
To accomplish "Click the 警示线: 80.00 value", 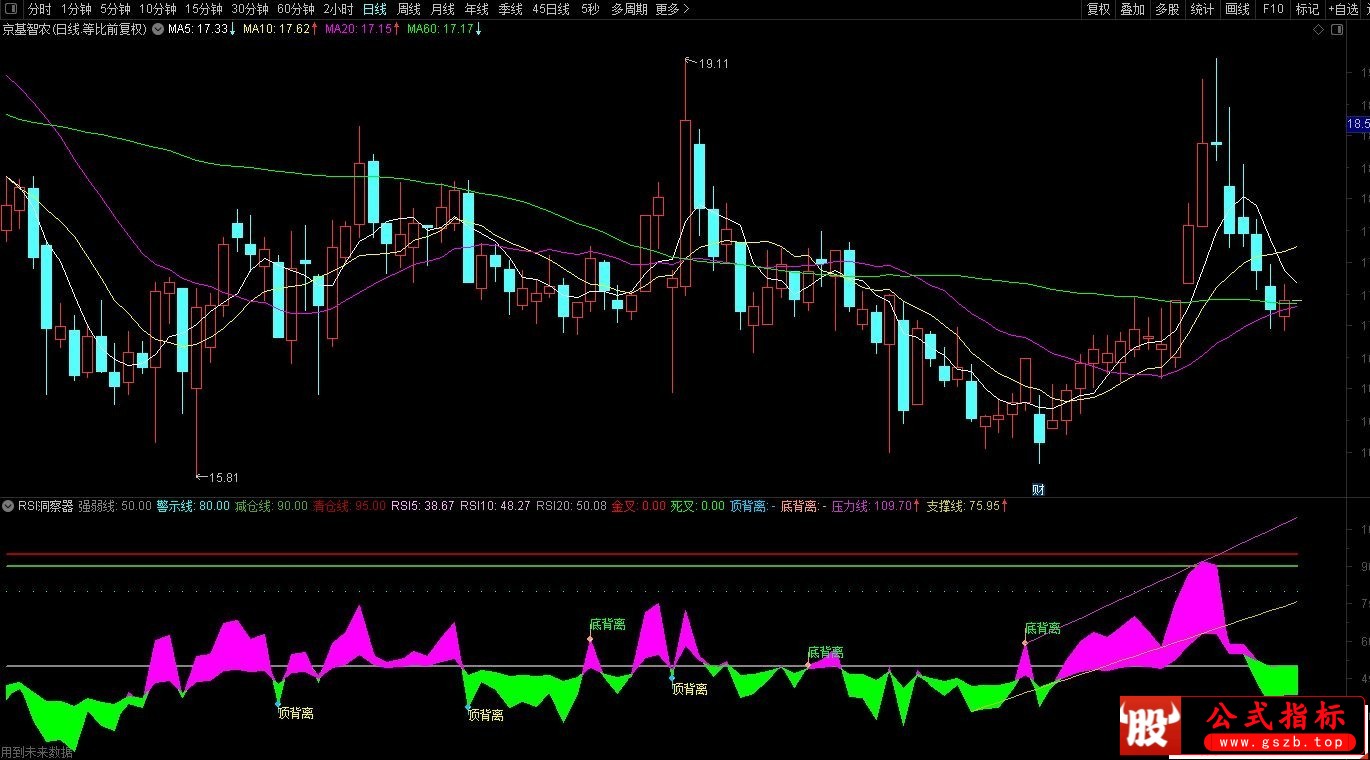I will tap(192, 506).
